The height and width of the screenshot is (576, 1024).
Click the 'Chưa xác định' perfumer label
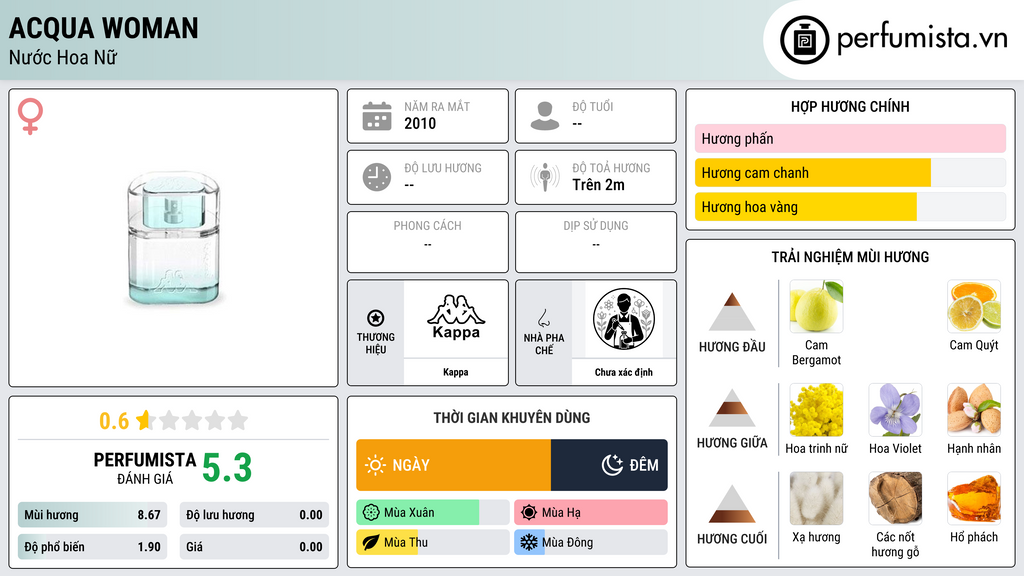pos(624,372)
